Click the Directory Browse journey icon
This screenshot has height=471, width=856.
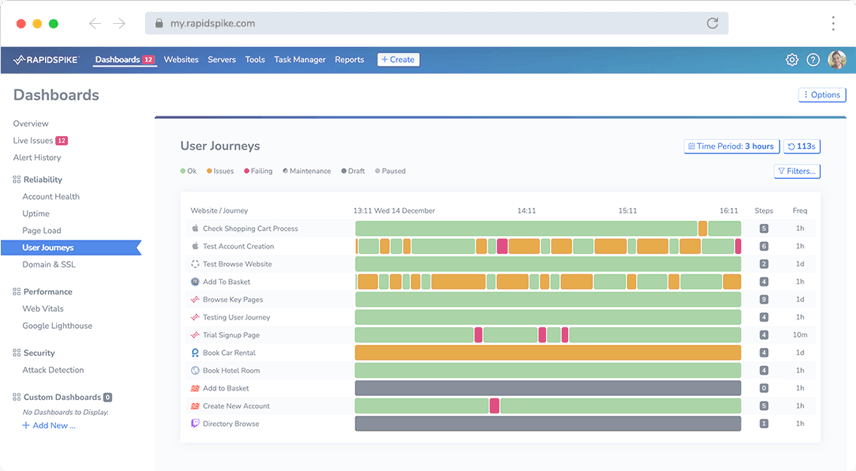click(x=195, y=424)
